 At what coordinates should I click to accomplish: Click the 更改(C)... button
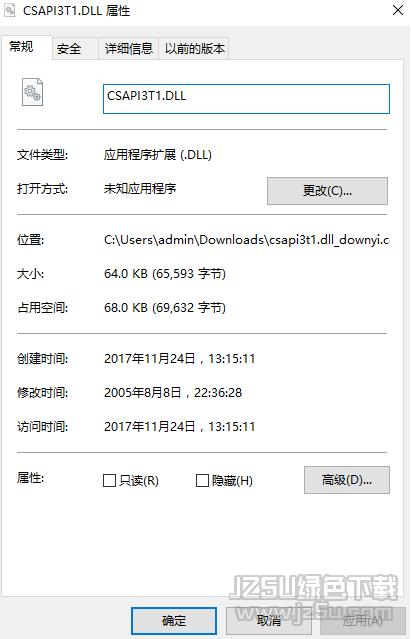(x=327, y=191)
